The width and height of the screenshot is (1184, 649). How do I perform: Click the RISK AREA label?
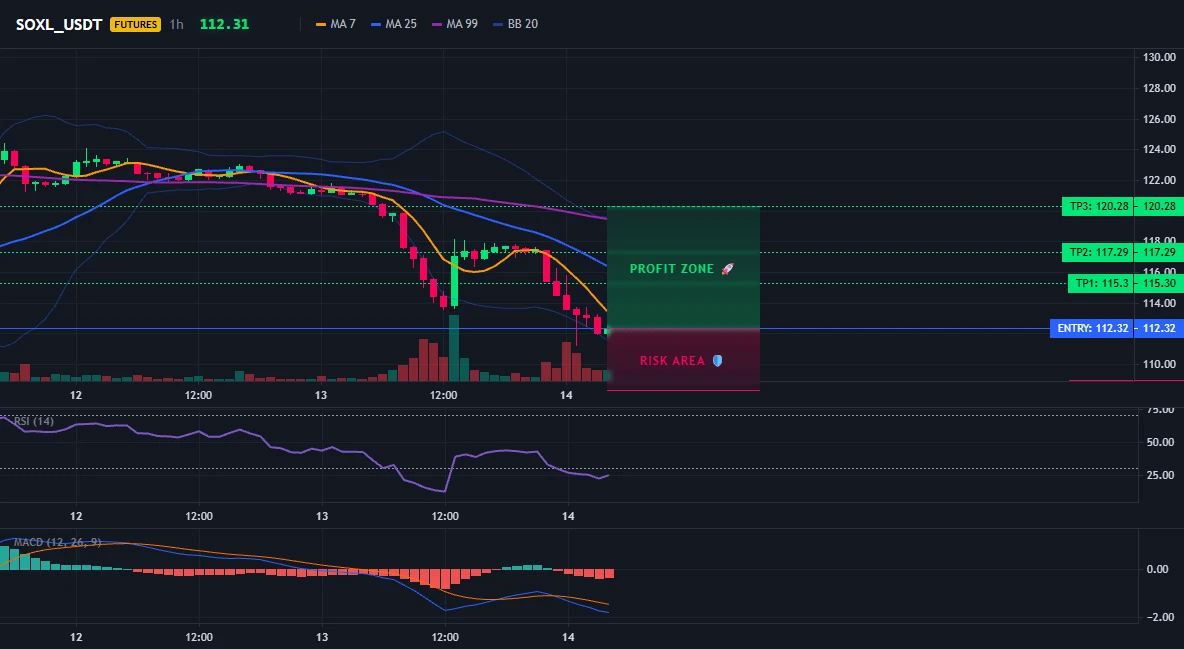click(672, 361)
